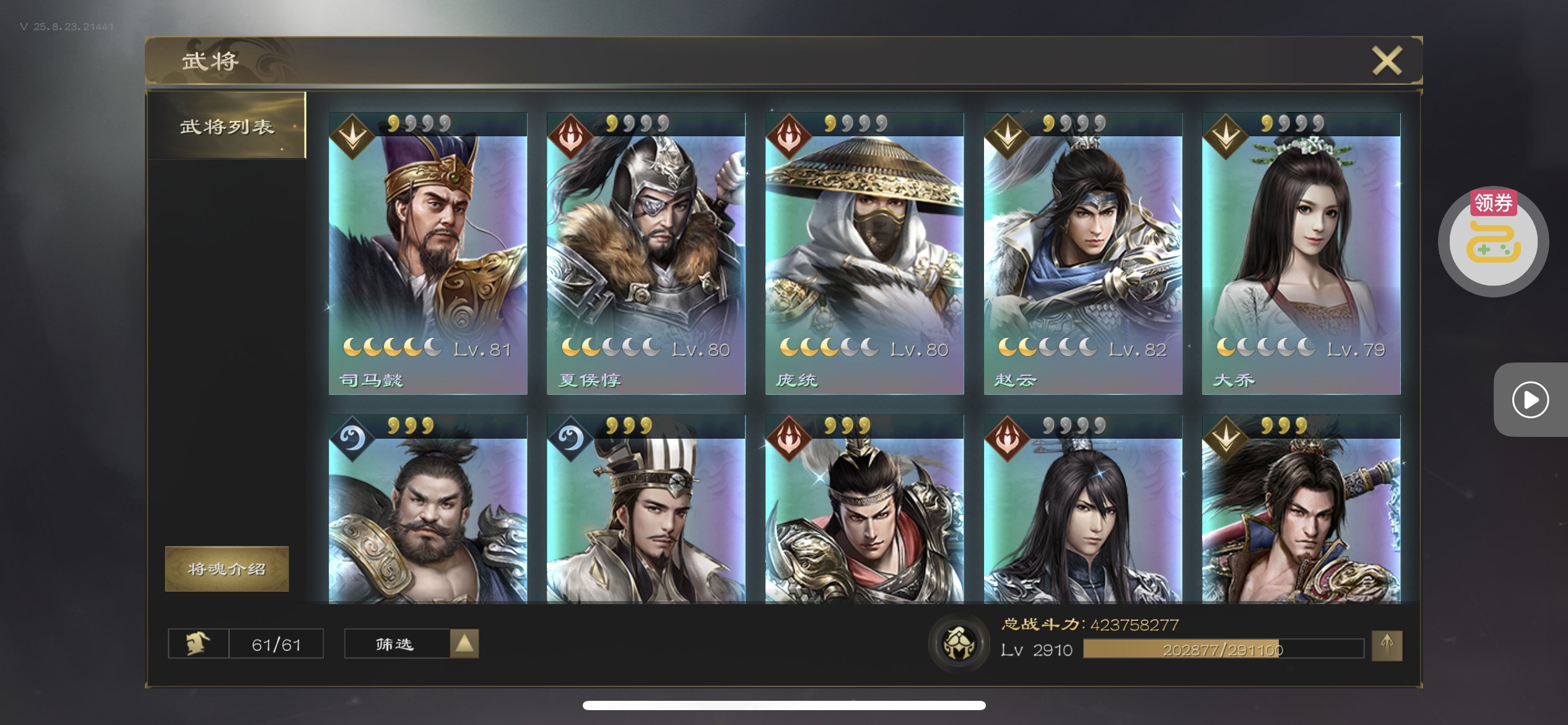The image size is (1568, 725).
Task: Select the long-haired general's card with four stars
Action: point(1083,509)
